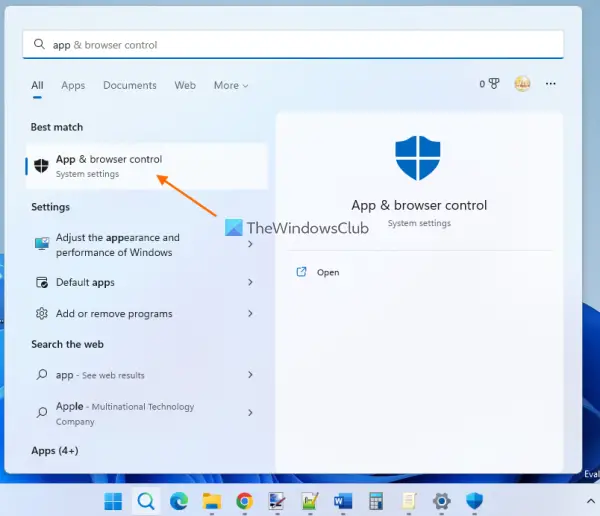This screenshot has width=600, height=516.
Task: Click the search icon beside app web result
Action: pos(42,374)
